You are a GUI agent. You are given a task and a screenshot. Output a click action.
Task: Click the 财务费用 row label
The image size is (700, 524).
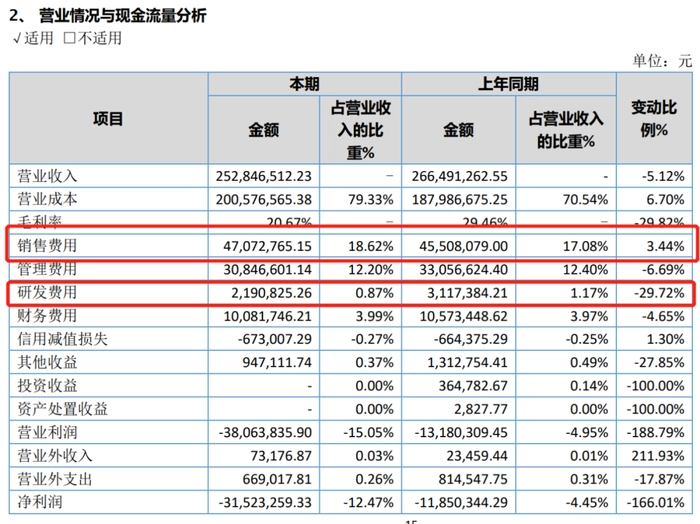(47, 315)
